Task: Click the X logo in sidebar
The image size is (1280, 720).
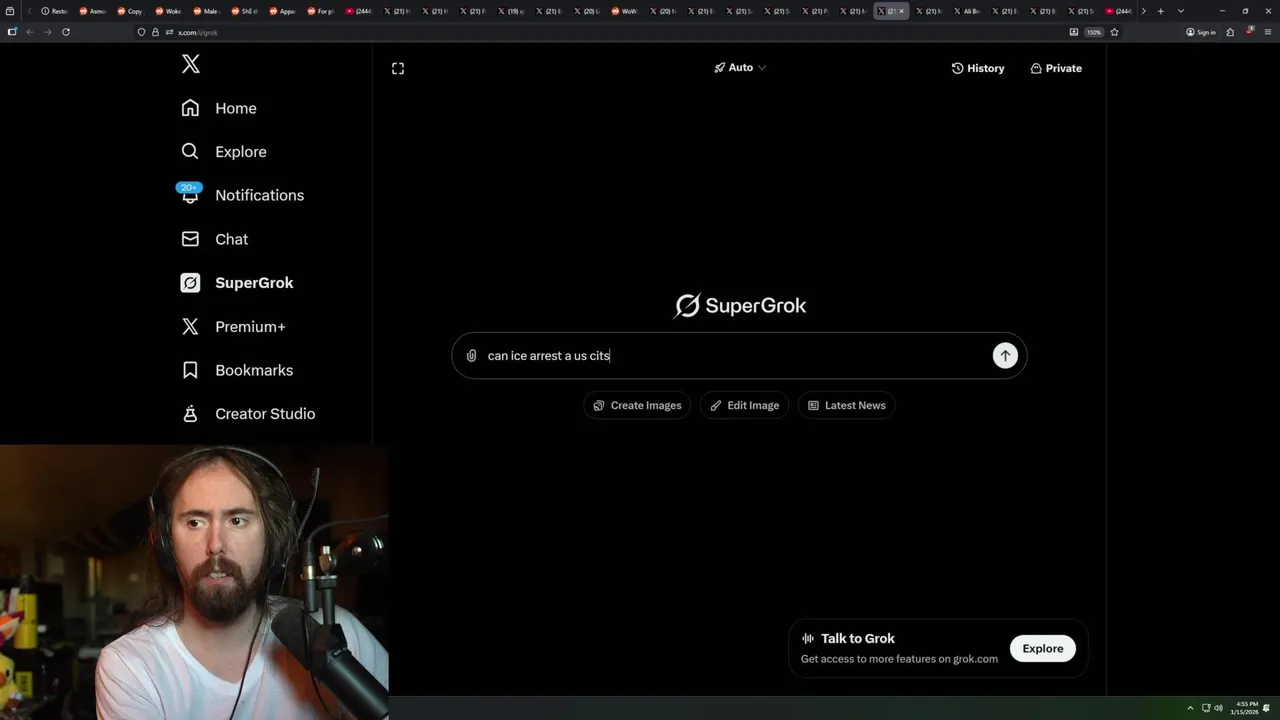Action: click(191, 65)
